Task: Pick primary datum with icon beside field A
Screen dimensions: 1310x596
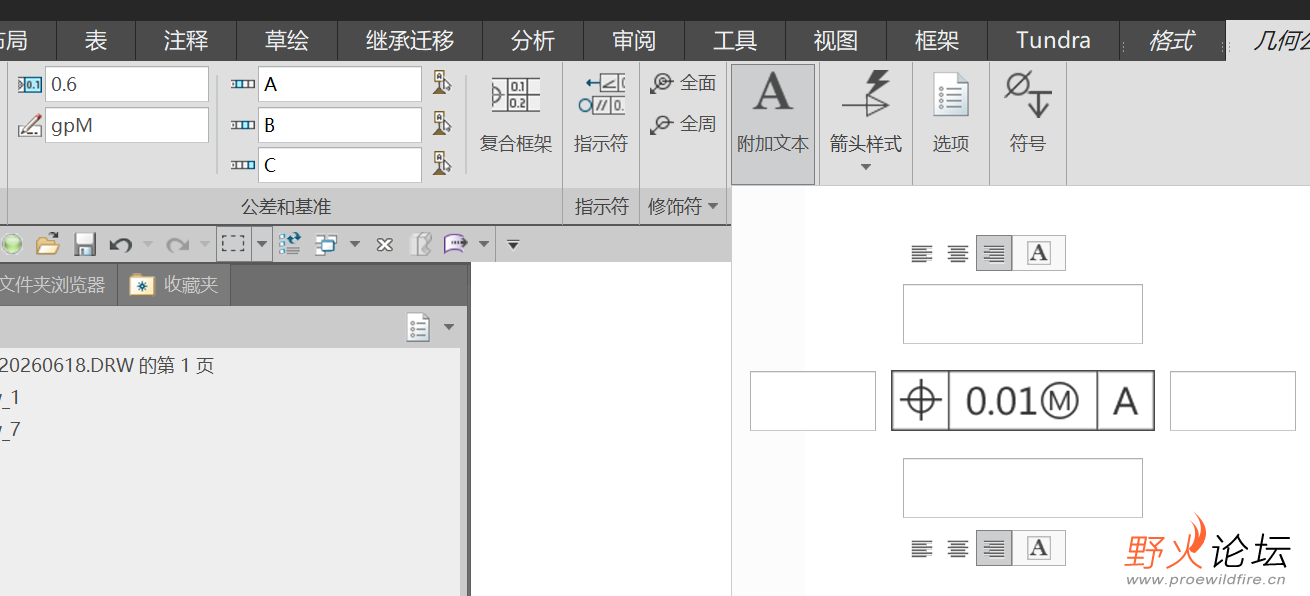Action: point(442,84)
